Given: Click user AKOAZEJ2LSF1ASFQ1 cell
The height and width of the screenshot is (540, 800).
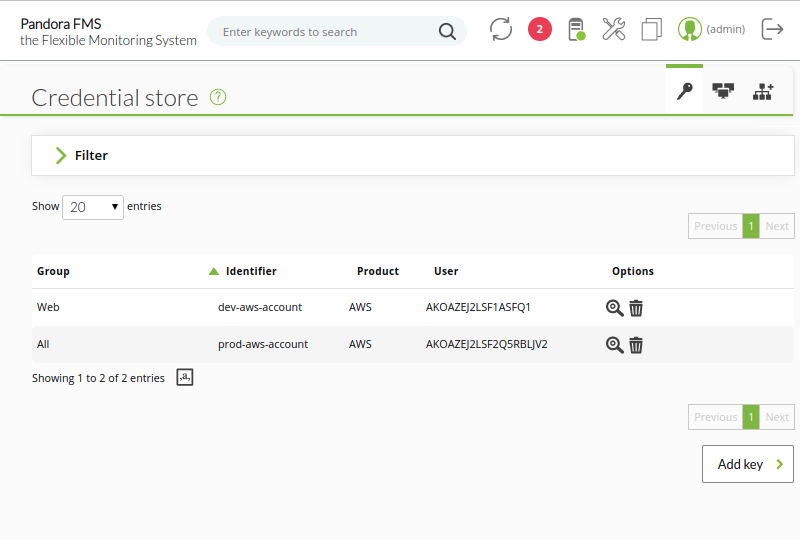Looking at the screenshot, I should 478,307.
